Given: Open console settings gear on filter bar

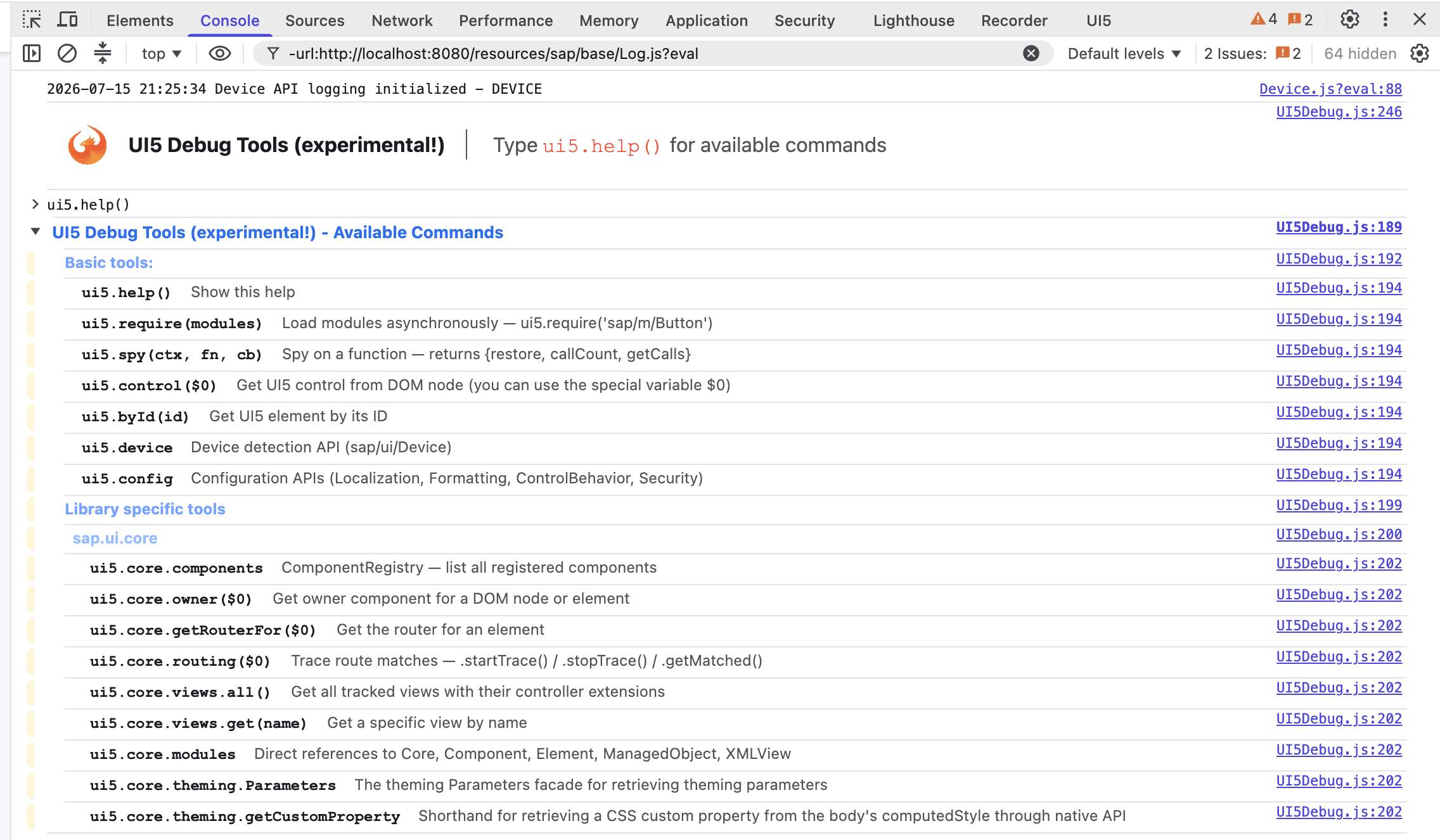Looking at the screenshot, I should tap(1420, 53).
